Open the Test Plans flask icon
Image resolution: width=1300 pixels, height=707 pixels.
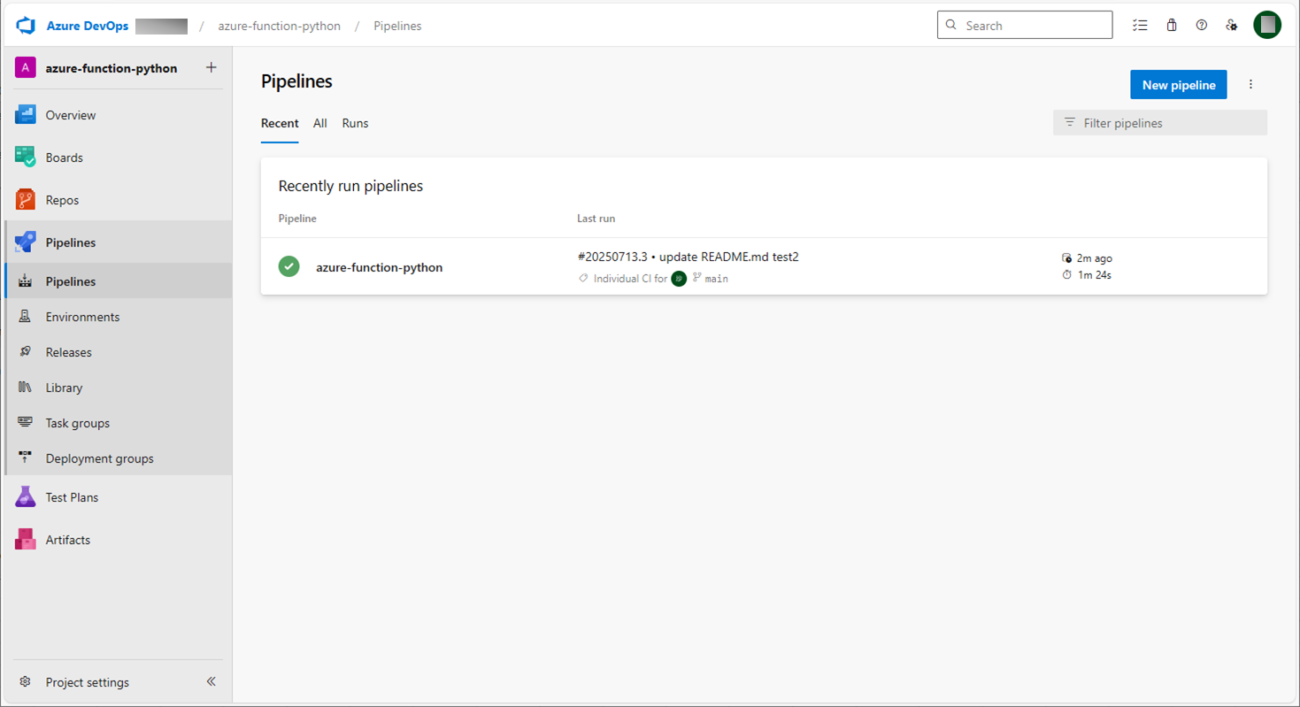(25, 497)
